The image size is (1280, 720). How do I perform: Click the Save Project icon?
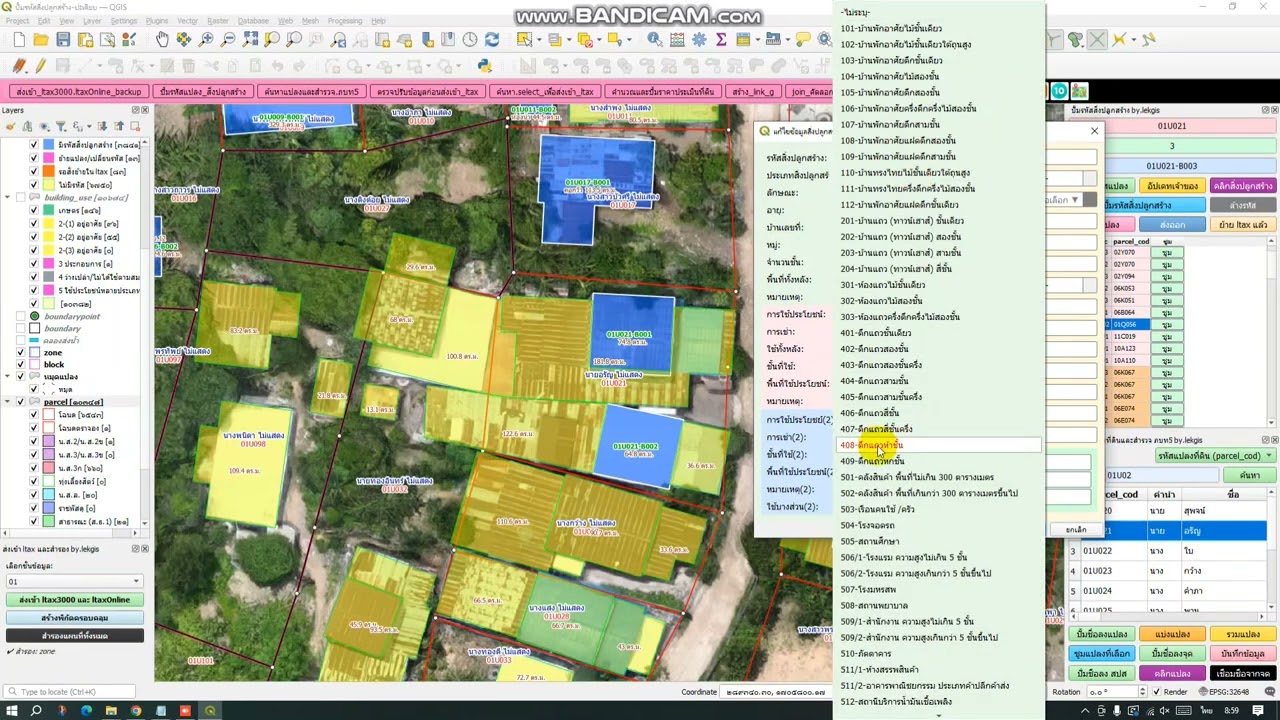63,40
